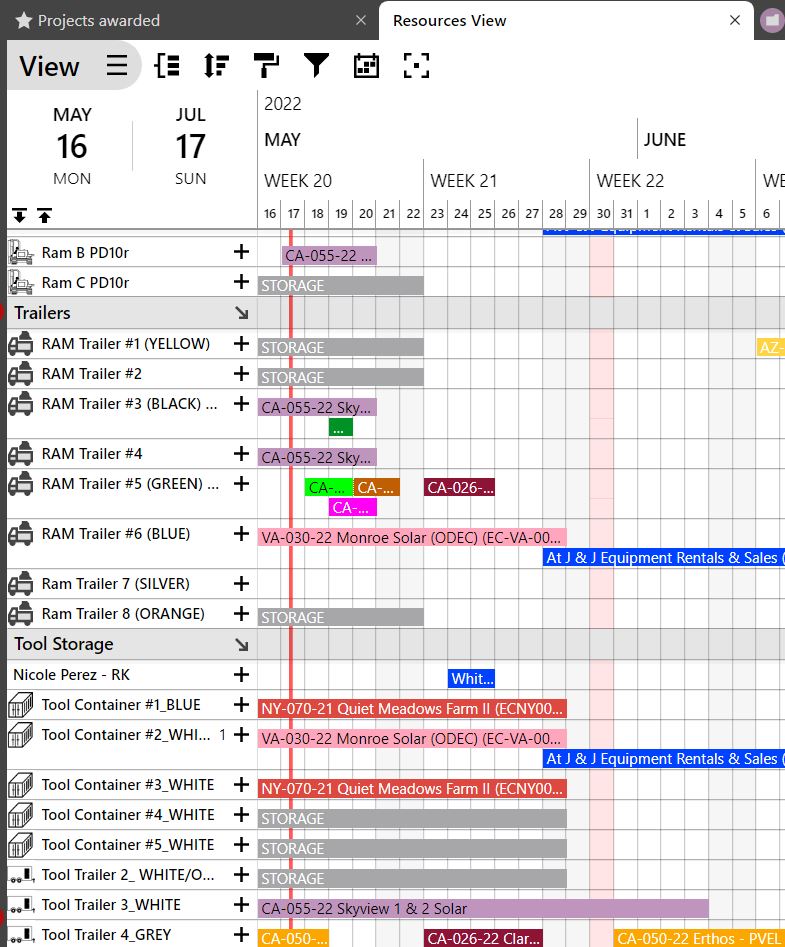Open the bright green CA- bar on Trailer #5
Image resolution: width=785 pixels, height=947 pixels.
click(328, 487)
